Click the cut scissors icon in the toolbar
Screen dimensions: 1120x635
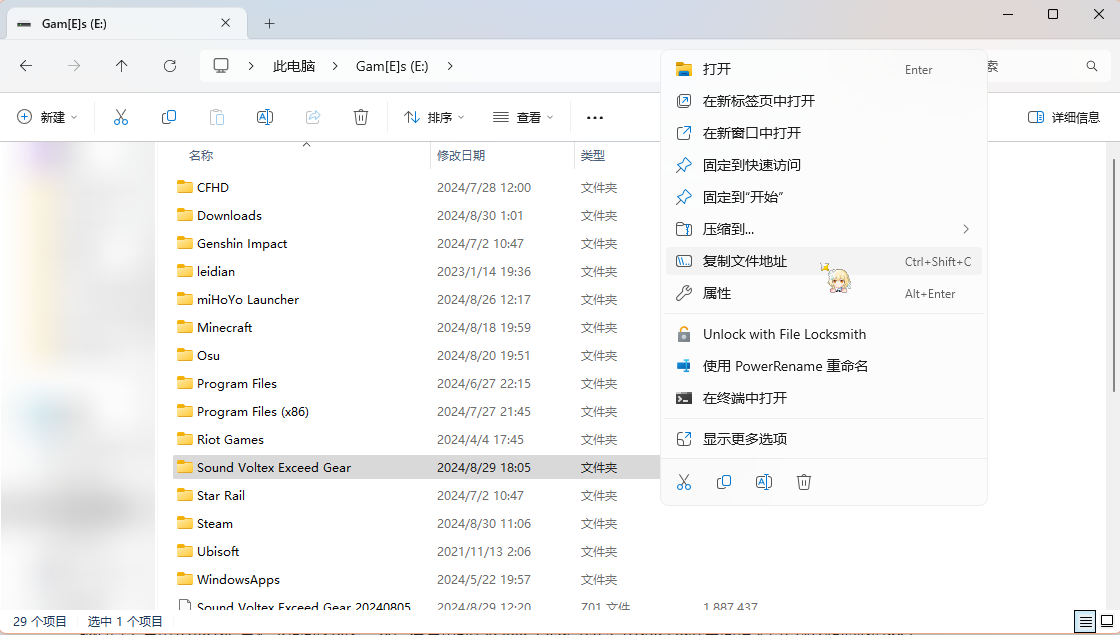(121, 117)
